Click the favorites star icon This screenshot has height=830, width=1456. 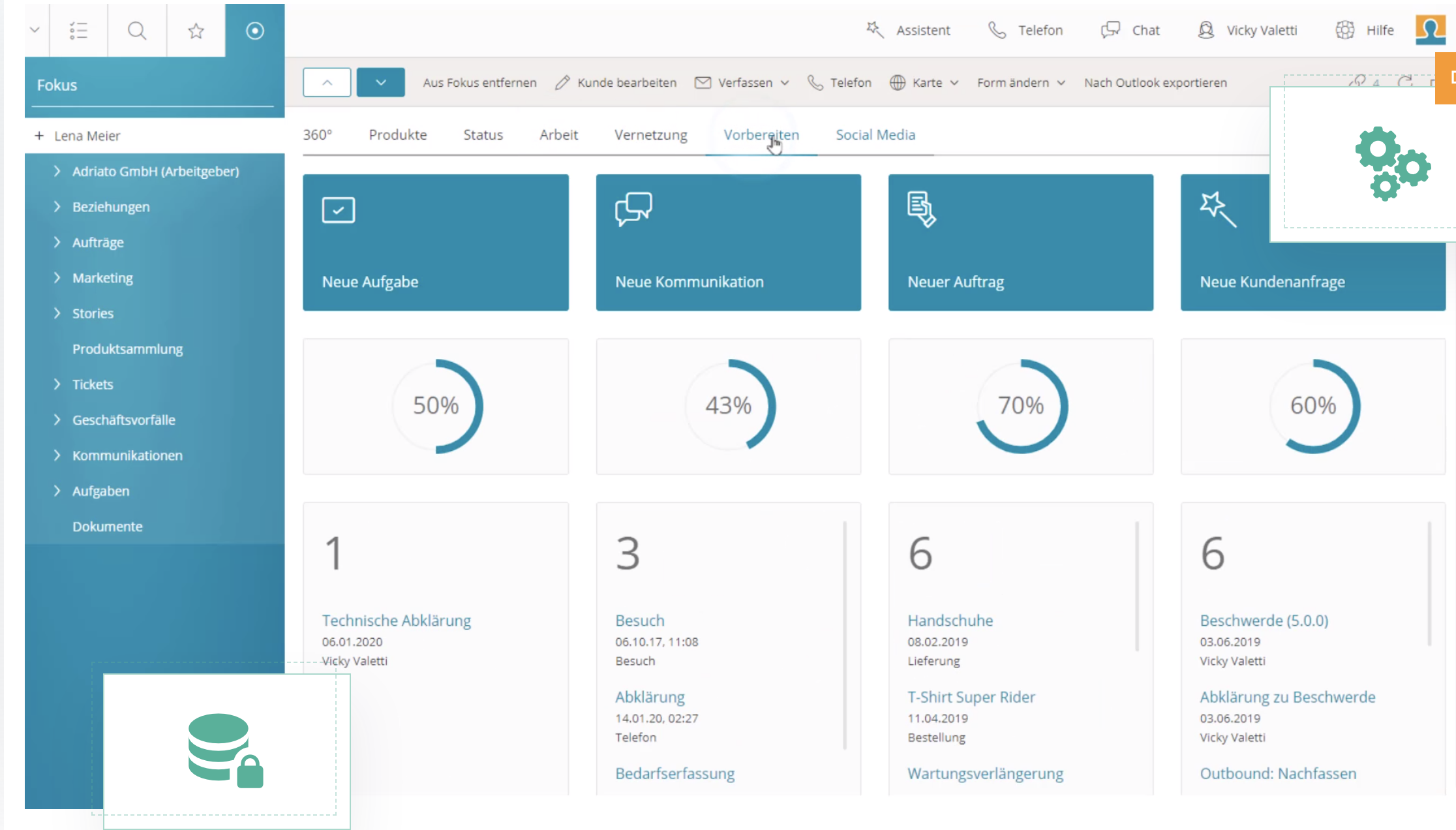click(195, 30)
